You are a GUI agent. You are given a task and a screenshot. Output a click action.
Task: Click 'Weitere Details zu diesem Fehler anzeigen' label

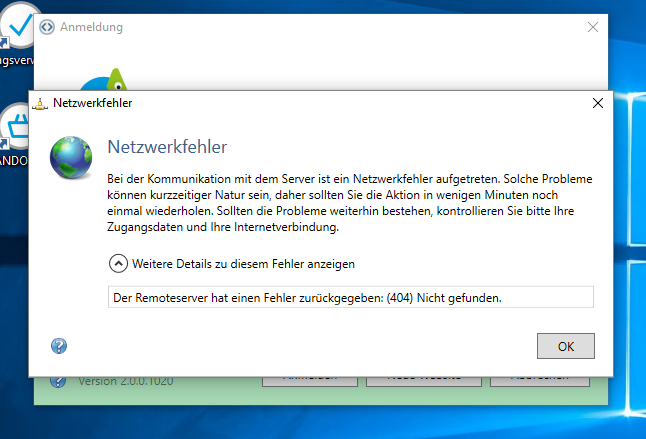[x=243, y=264]
